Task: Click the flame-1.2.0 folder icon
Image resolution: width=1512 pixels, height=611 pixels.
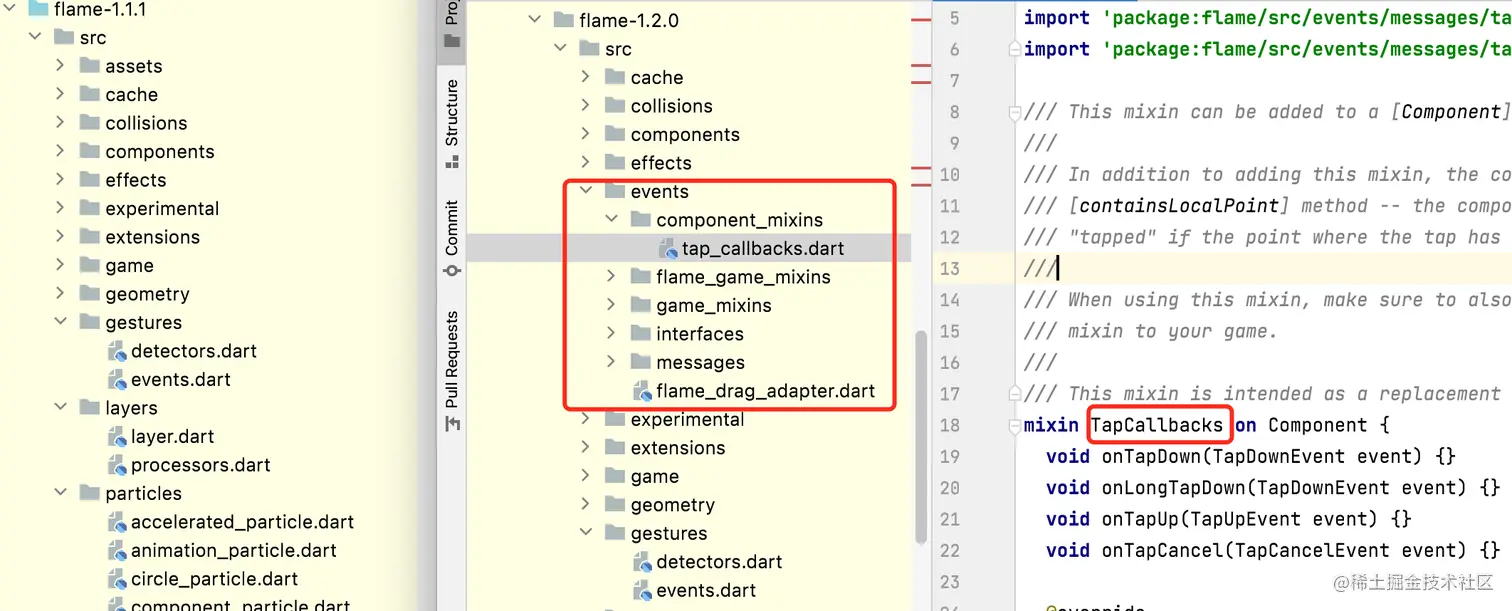Action: point(563,20)
